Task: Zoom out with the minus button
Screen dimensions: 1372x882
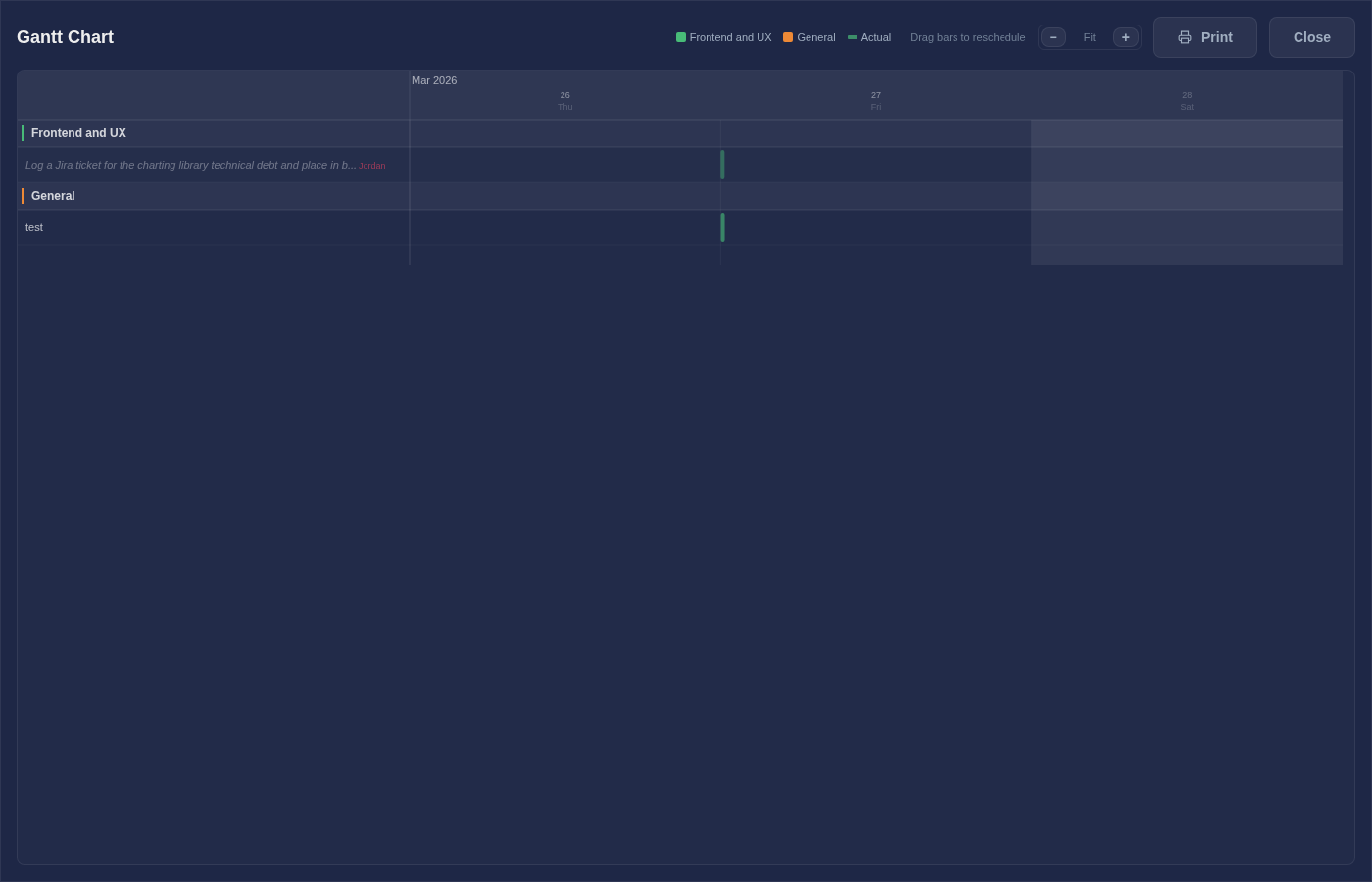Action: [x=1053, y=37]
